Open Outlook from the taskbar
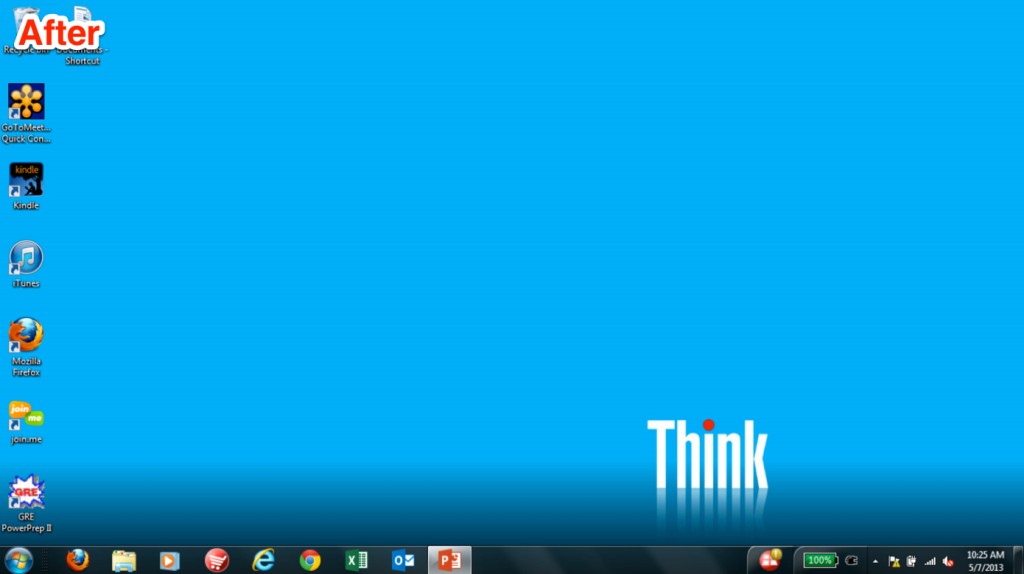Image resolution: width=1024 pixels, height=574 pixels. (403, 560)
